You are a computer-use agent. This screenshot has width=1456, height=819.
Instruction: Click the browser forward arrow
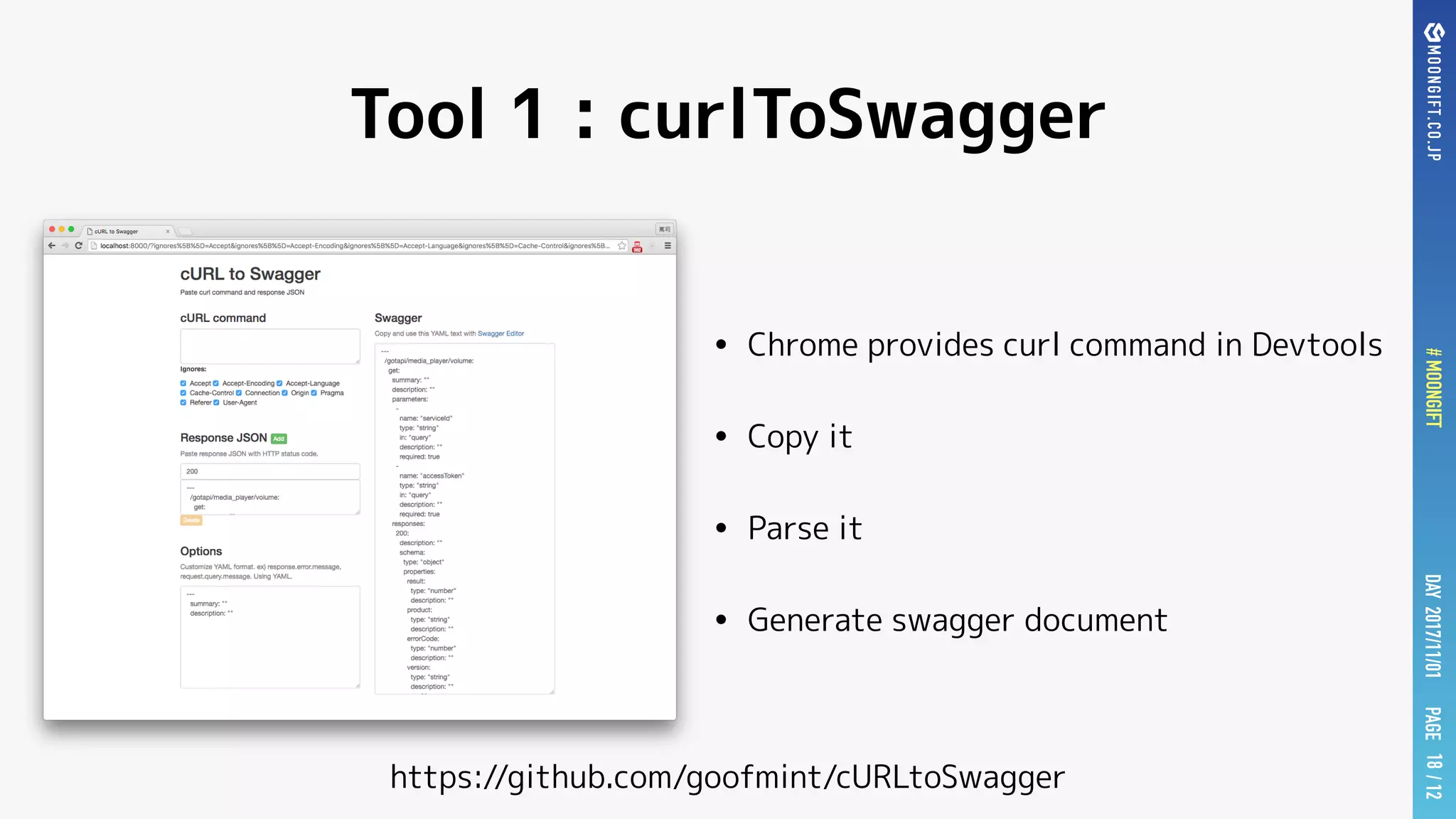[65, 246]
